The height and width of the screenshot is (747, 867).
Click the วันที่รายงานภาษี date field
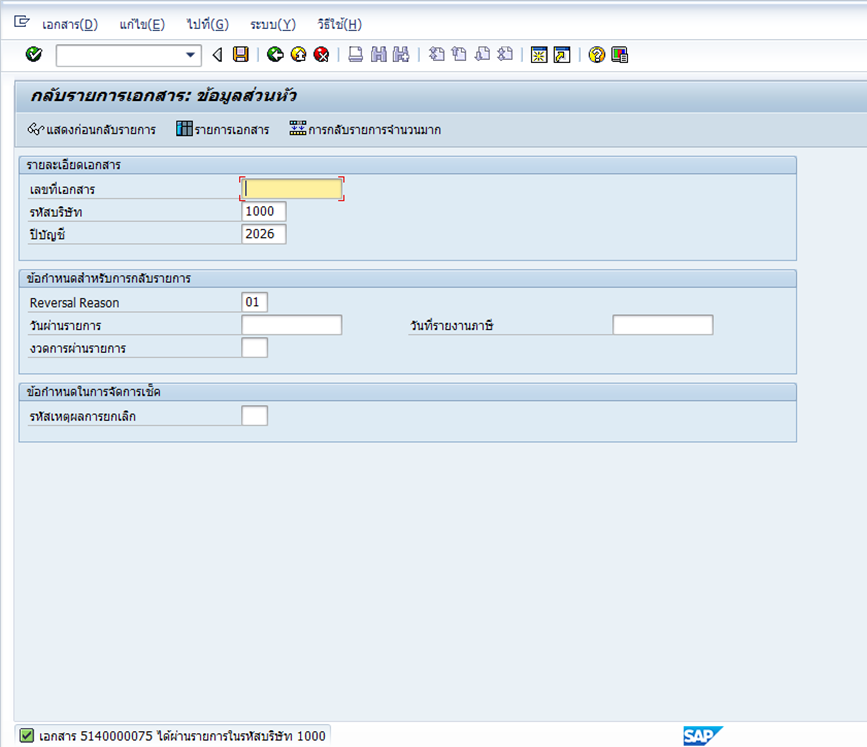[662, 325]
